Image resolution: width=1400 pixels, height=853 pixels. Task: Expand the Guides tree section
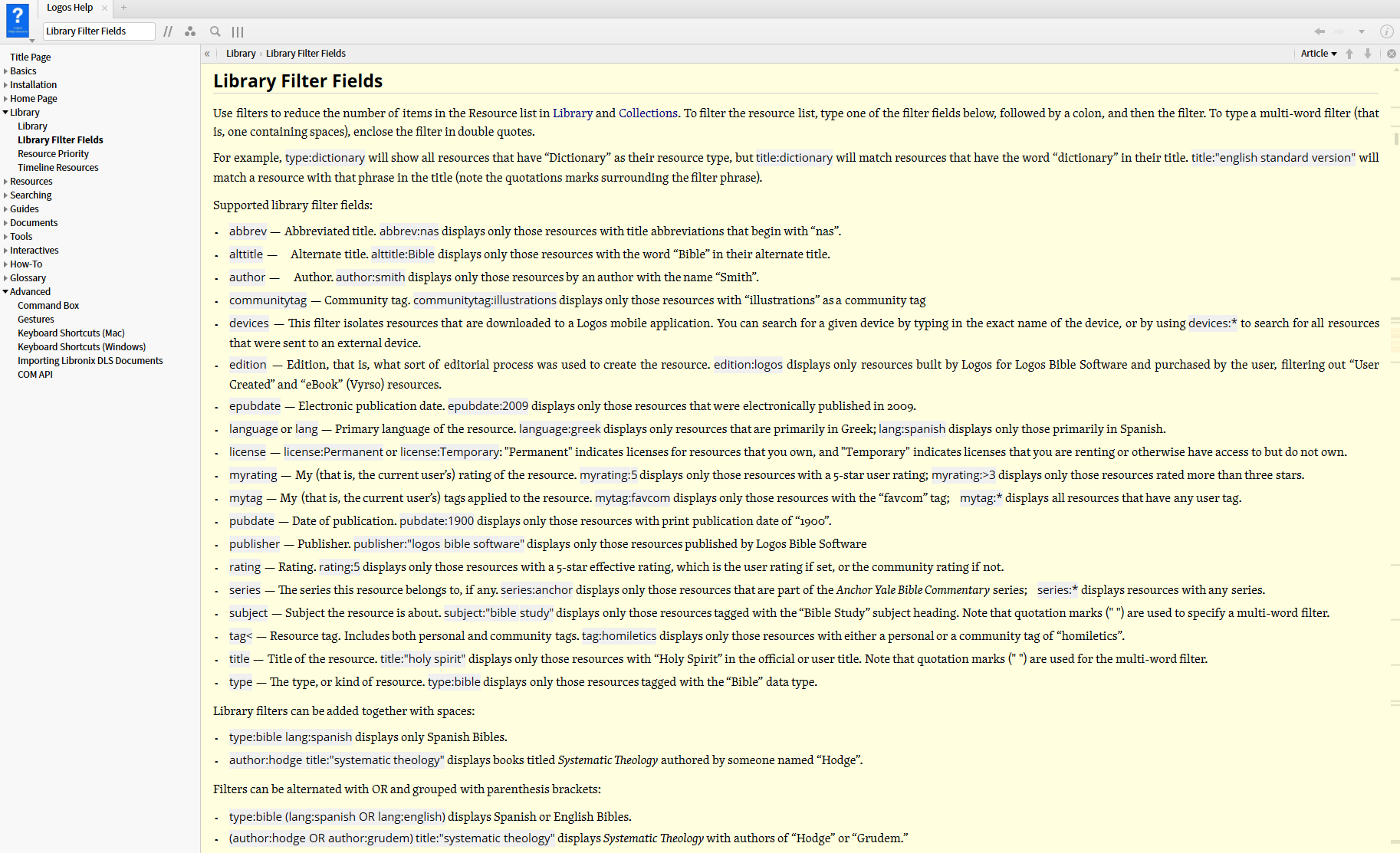[x=5, y=209]
